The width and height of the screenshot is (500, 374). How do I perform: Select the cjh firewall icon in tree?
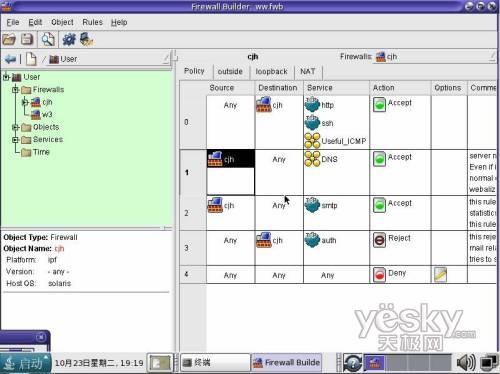(36, 102)
